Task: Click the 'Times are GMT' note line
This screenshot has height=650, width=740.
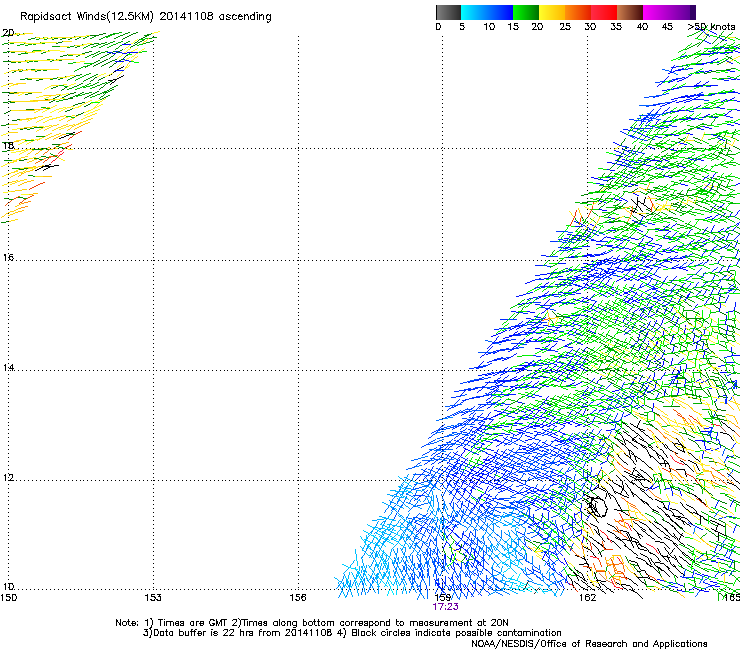Action: 311,623
